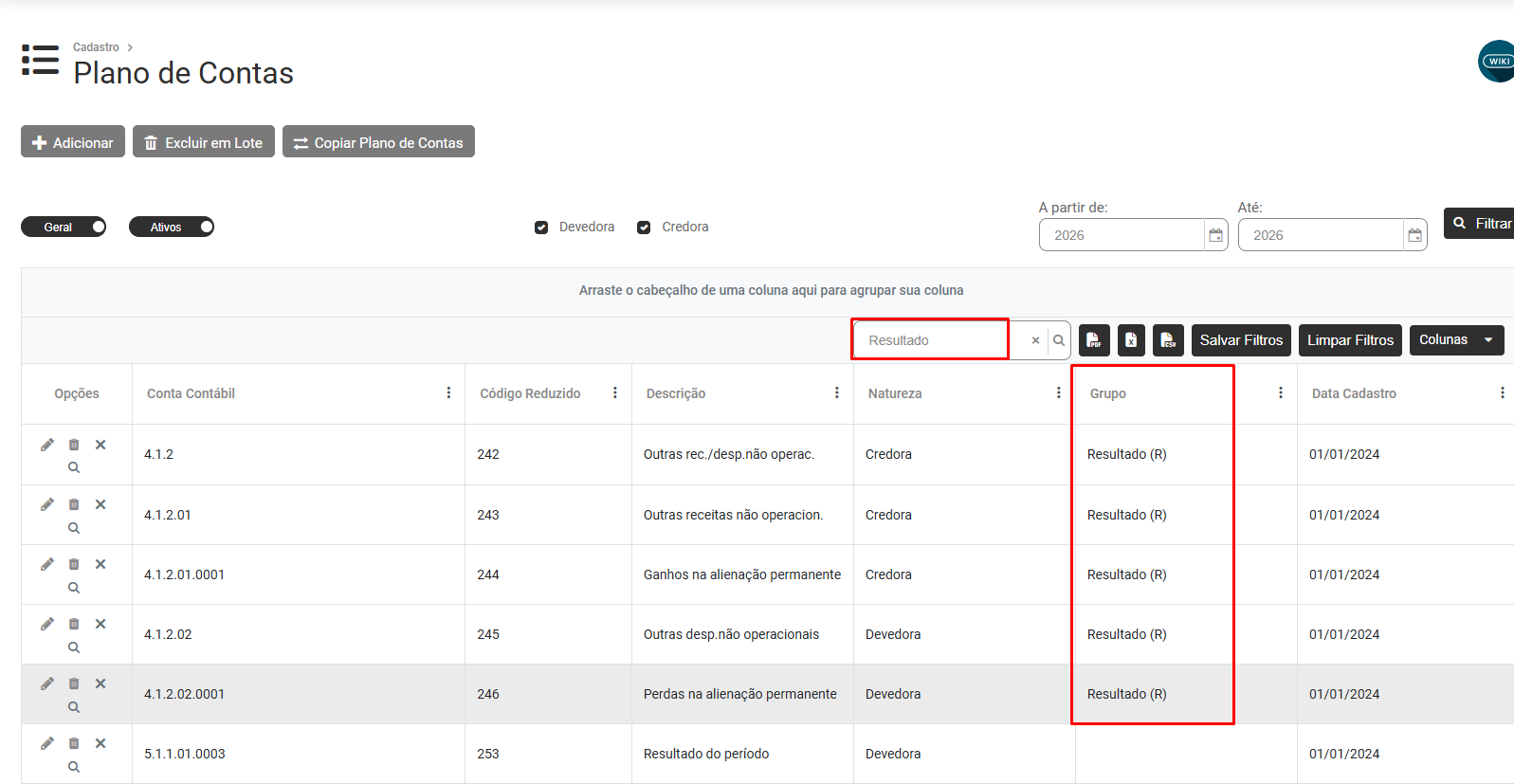The width and height of the screenshot is (1514, 784).
Task: Toggle the Ativos switch
Action: pos(172,227)
